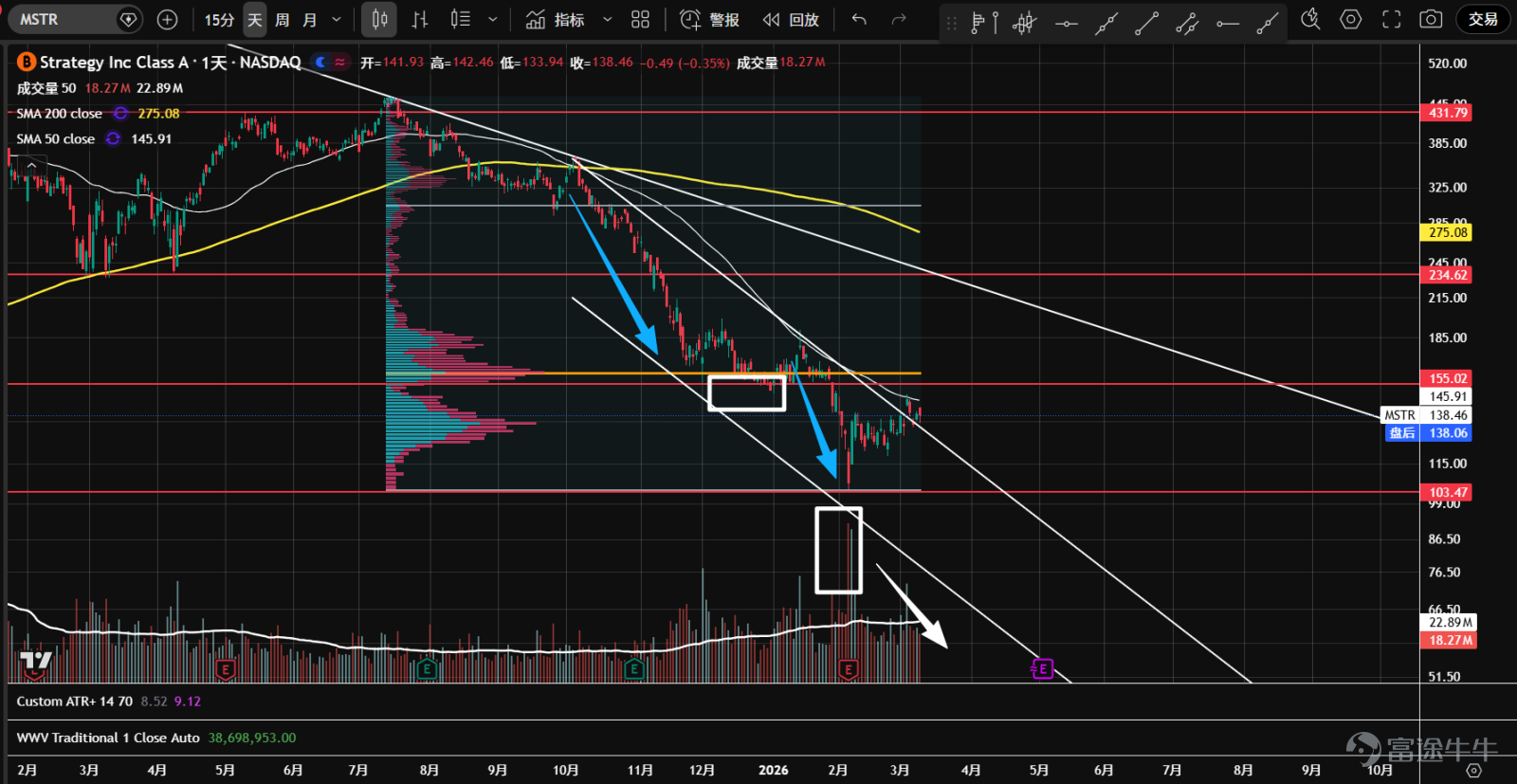Select the horizontal line drawing tool

1066,23
